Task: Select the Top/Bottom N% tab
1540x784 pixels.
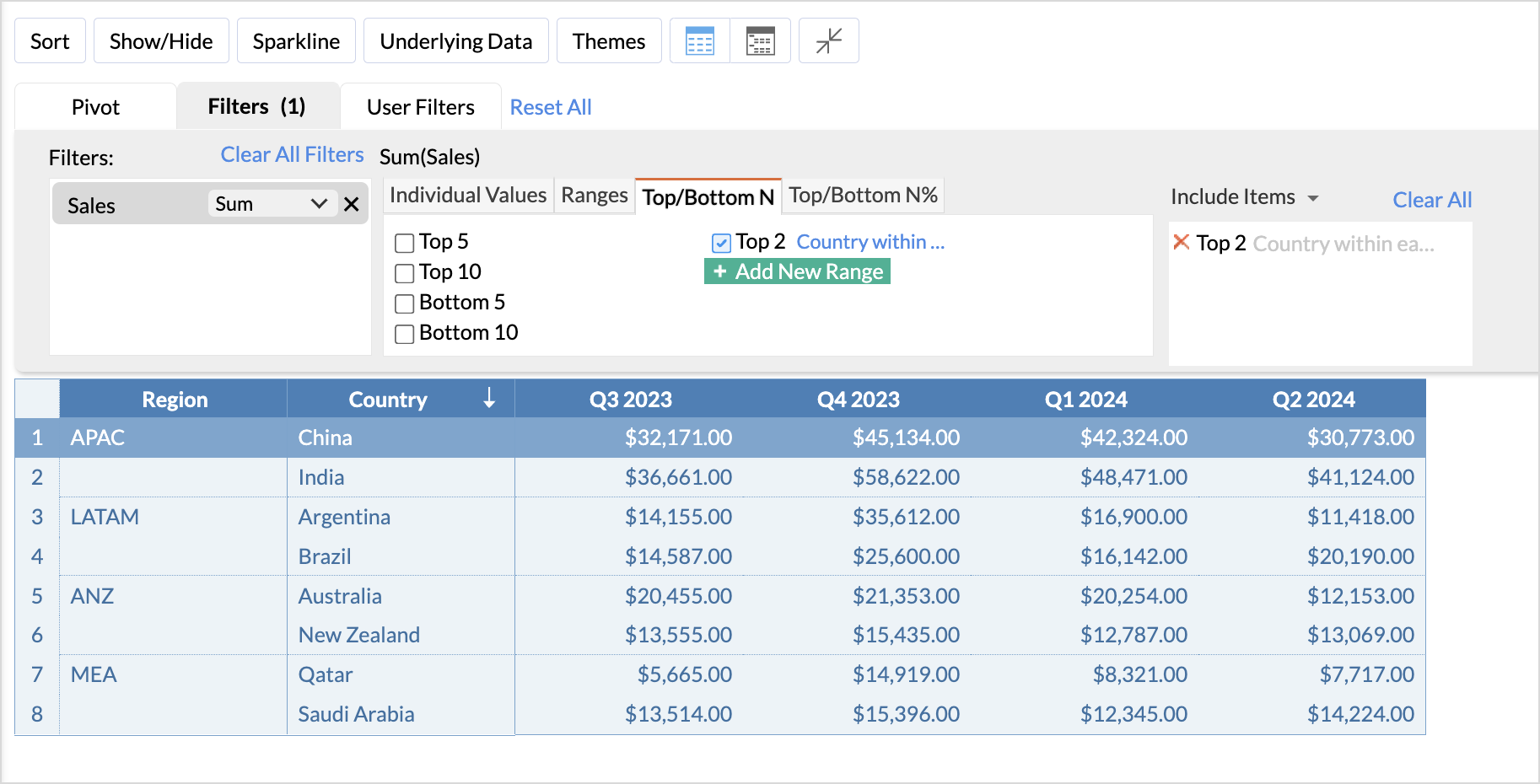Action: pos(863,196)
